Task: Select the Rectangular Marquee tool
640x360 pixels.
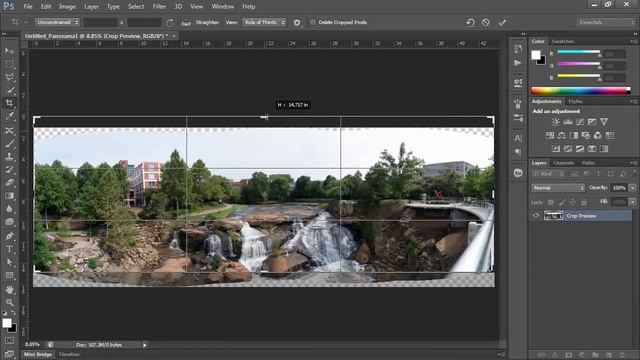Action: (9, 64)
